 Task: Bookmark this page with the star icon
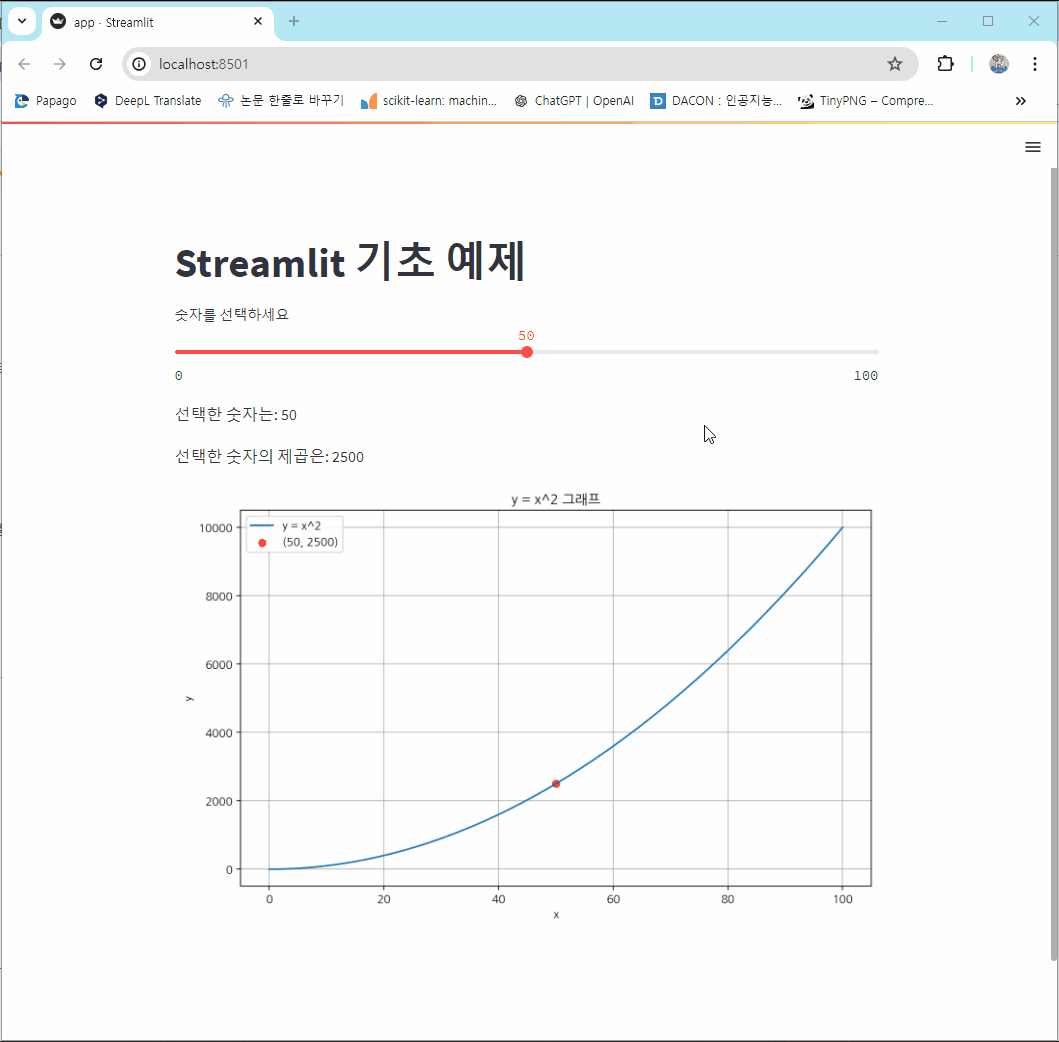pyautogui.click(x=895, y=63)
